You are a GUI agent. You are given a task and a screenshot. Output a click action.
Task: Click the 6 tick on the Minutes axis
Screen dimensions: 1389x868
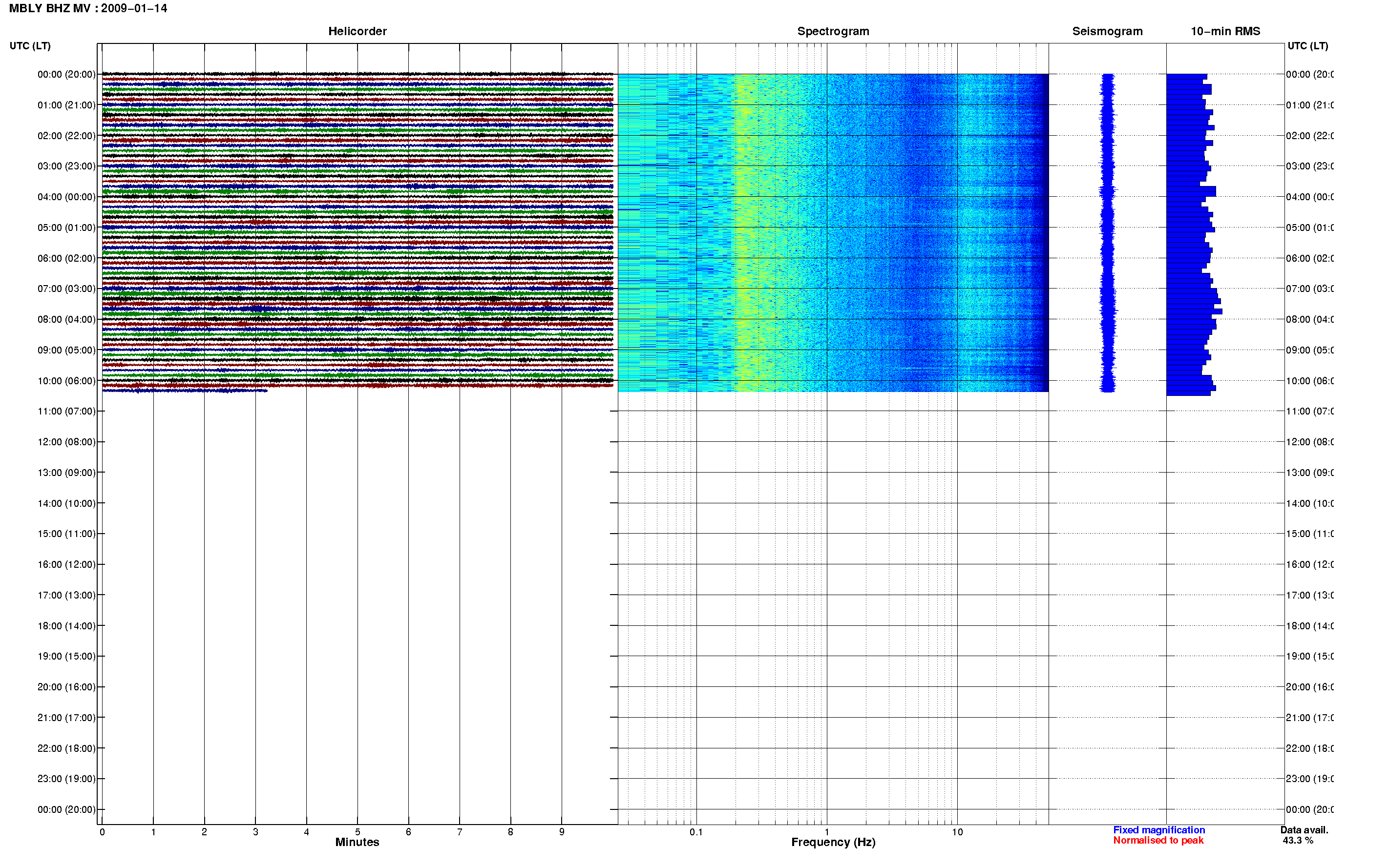pos(408,832)
